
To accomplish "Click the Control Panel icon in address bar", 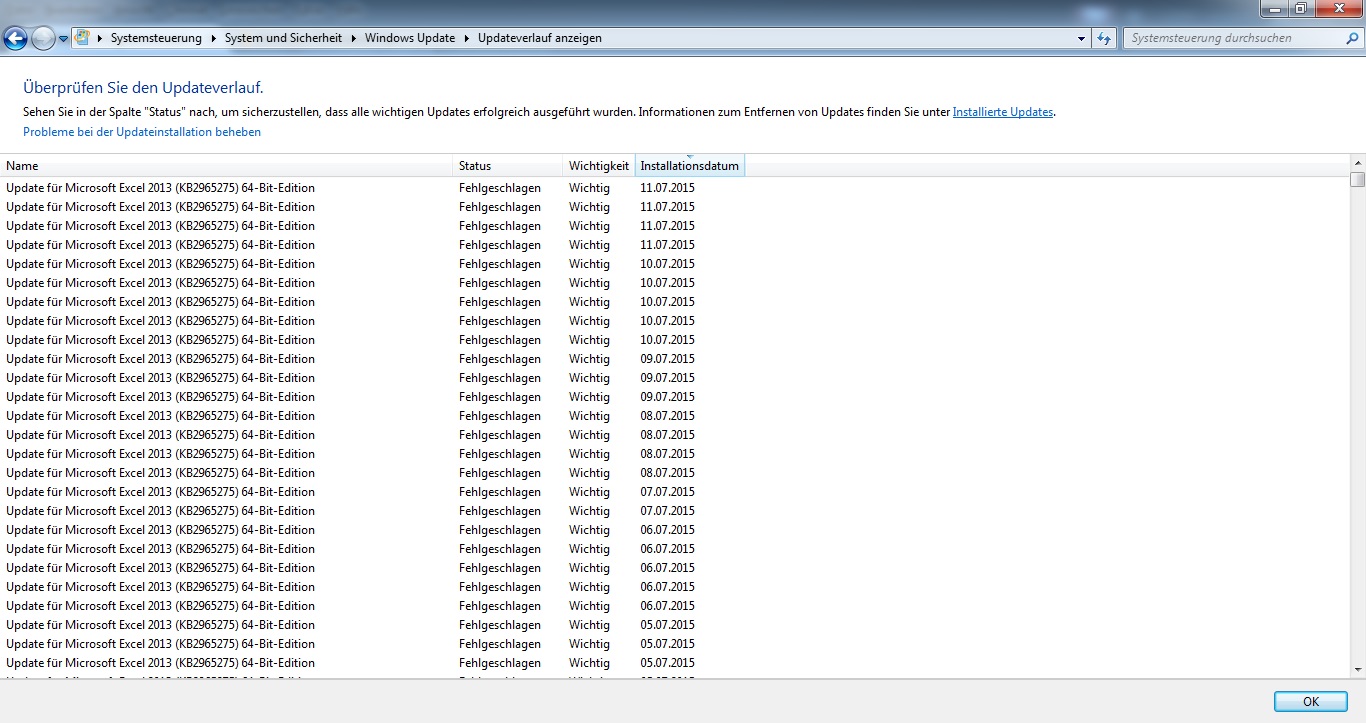I will pyautogui.click(x=83, y=38).
